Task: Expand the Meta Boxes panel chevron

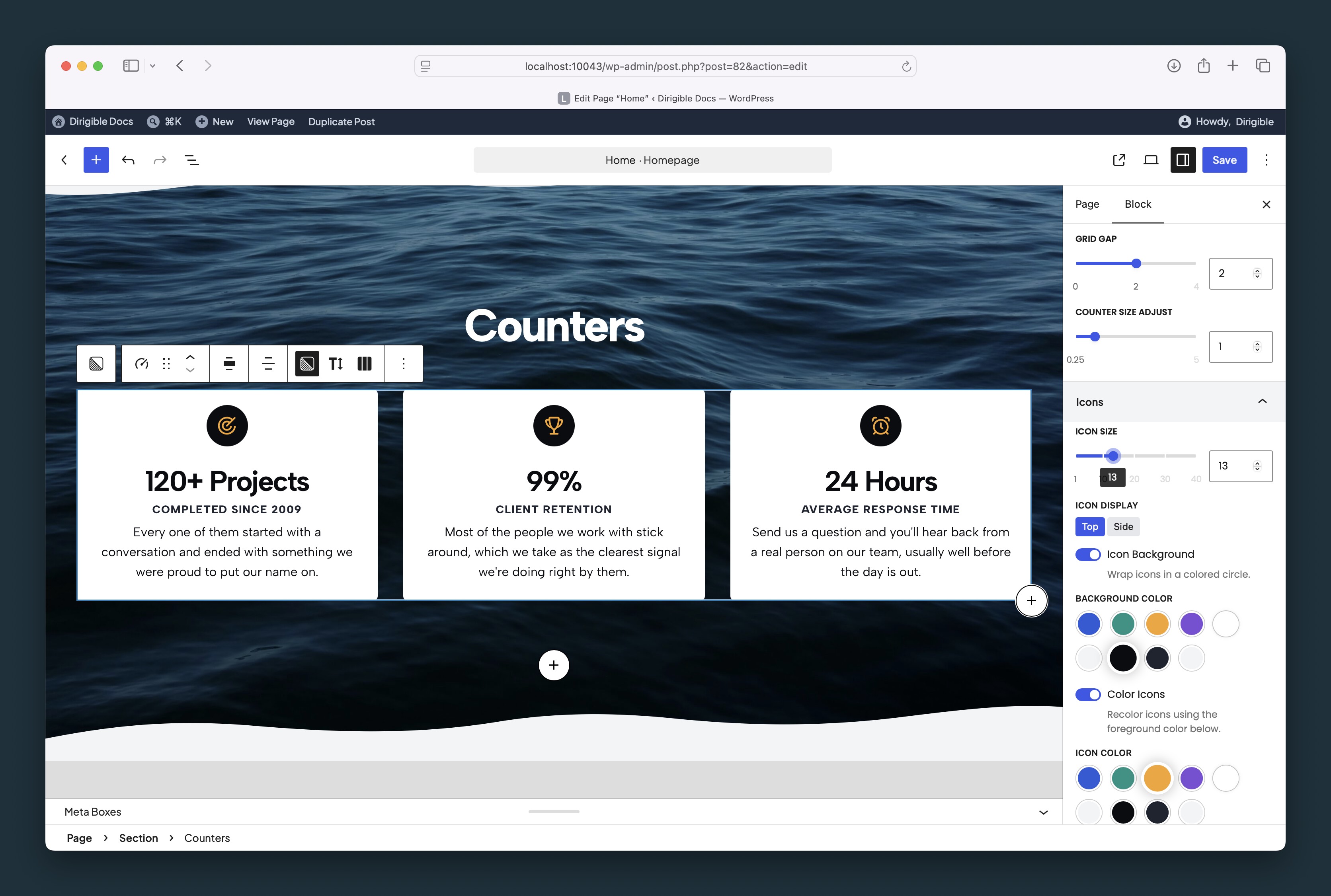Action: [1043, 812]
